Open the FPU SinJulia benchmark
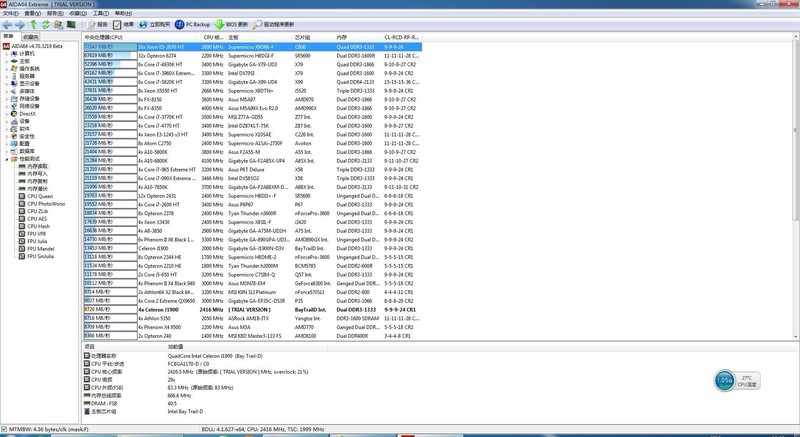This screenshot has height=437, width=800. tap(36, 256)
